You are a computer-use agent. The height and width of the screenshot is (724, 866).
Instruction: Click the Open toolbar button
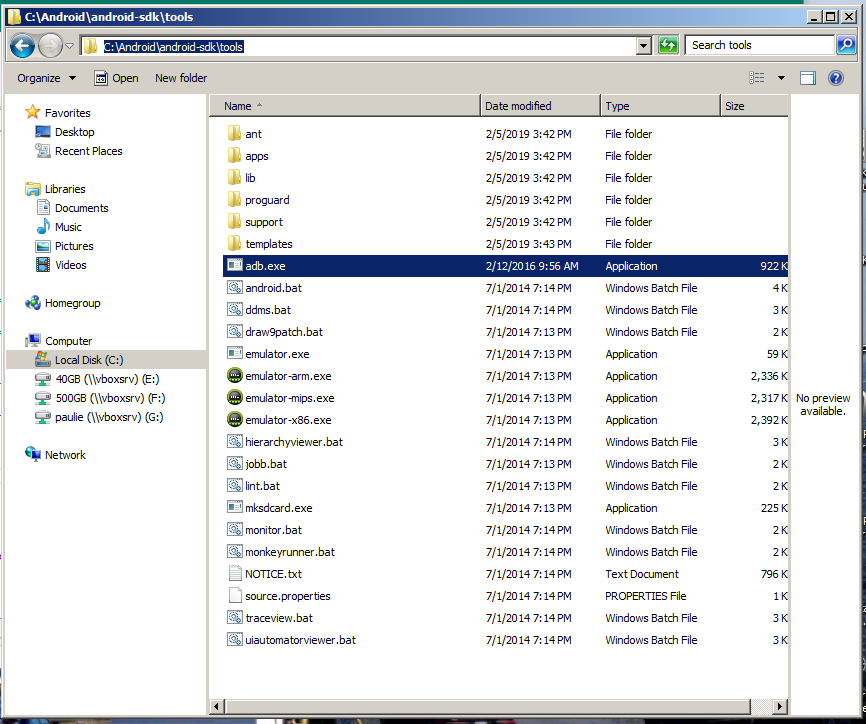117,78
